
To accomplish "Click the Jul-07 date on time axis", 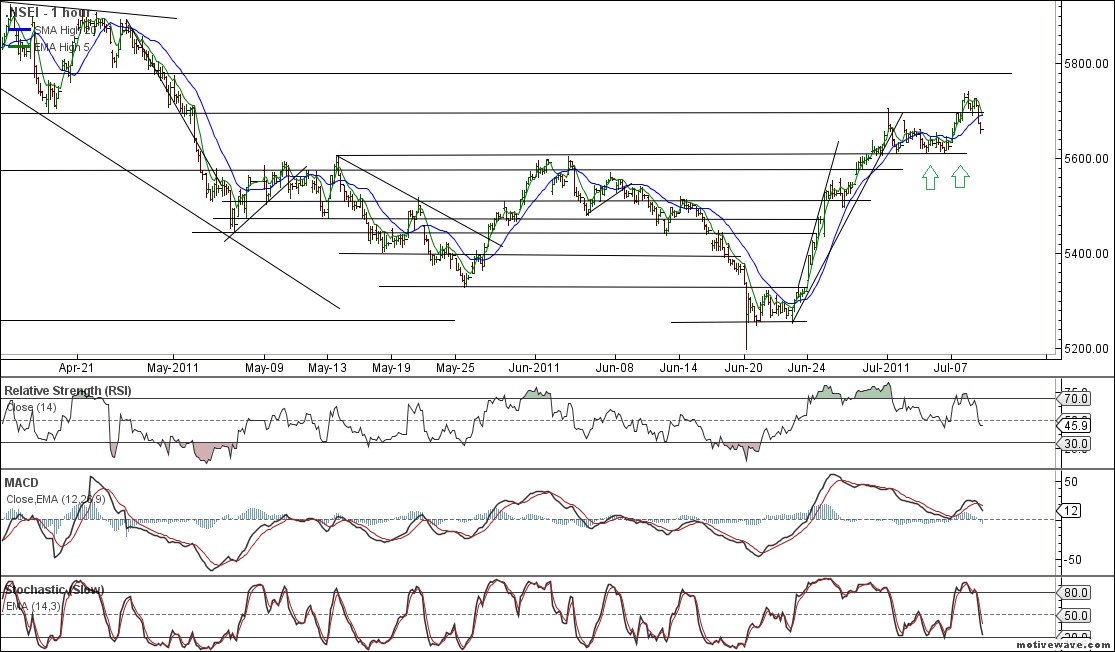I will coord(950,368).
